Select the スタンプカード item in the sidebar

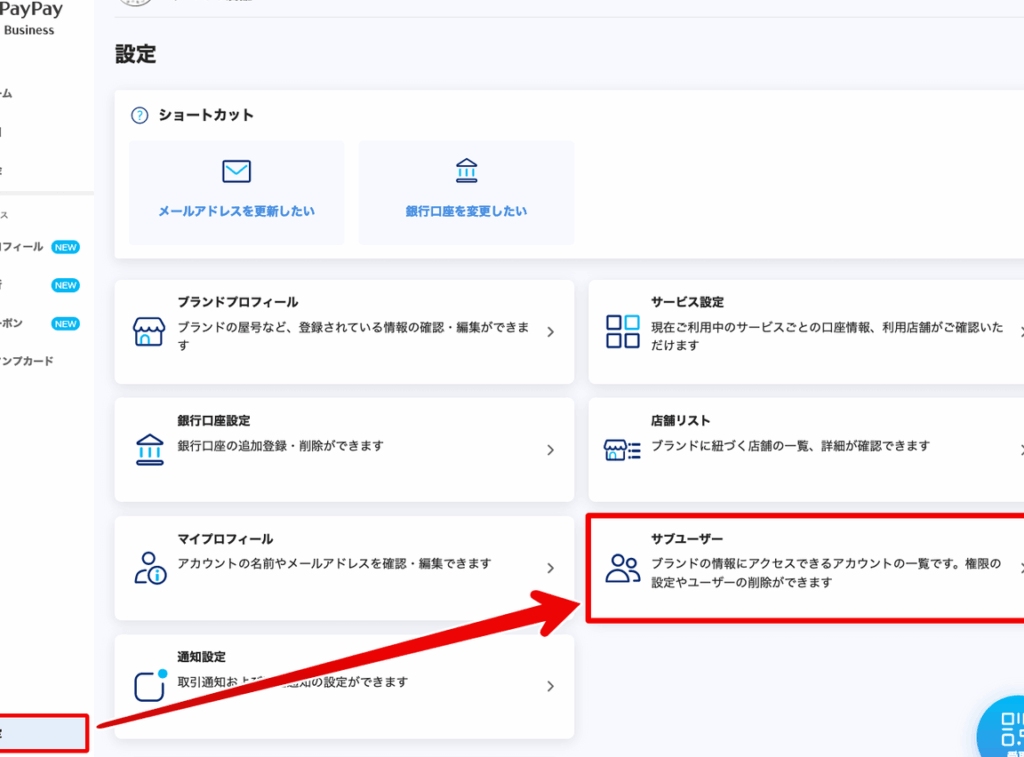[x=28, y=361]
